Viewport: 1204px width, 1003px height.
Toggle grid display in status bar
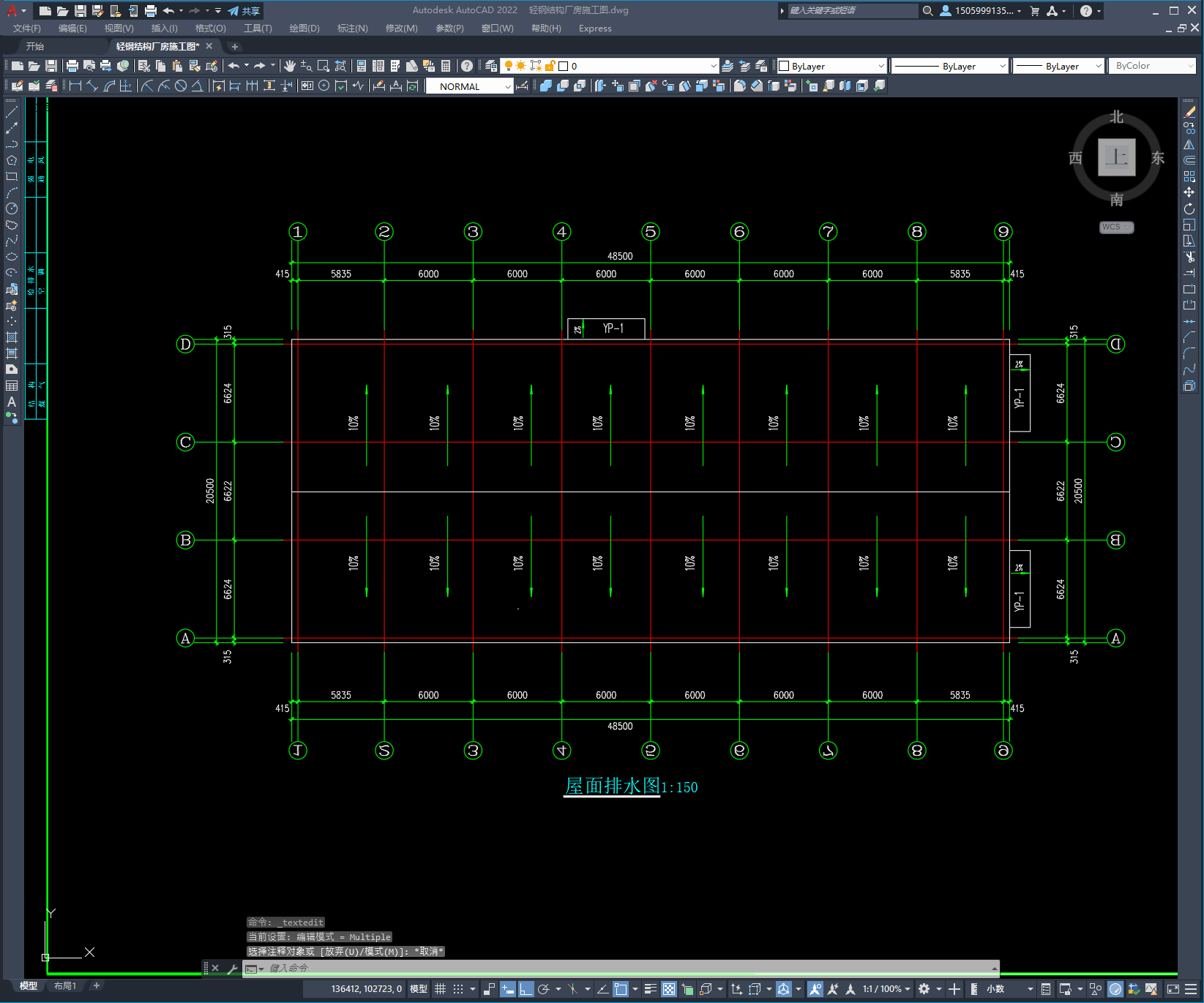pos(441,989)
